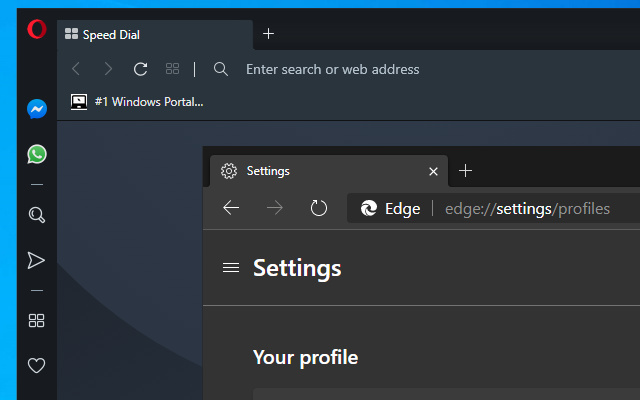This screenshot has width=640, height=400.
Task: Go forward in Edge
Action: 275,208
